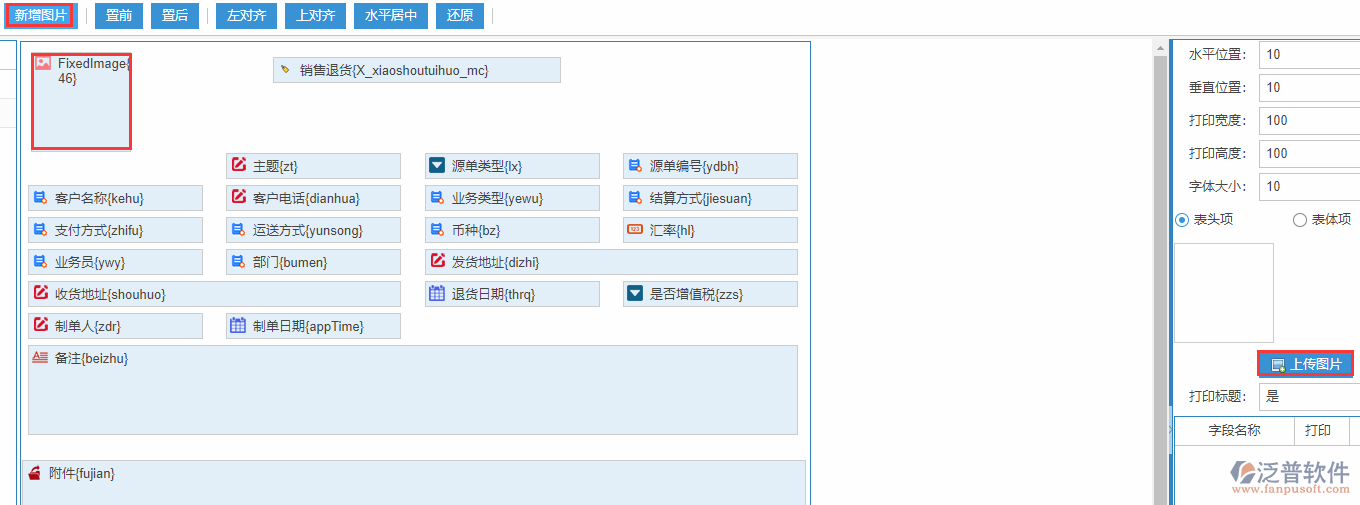Click the 源单类型{lx} dropdown icon
This screenshot has width=1360, height=505.
[x=436, y=165]
